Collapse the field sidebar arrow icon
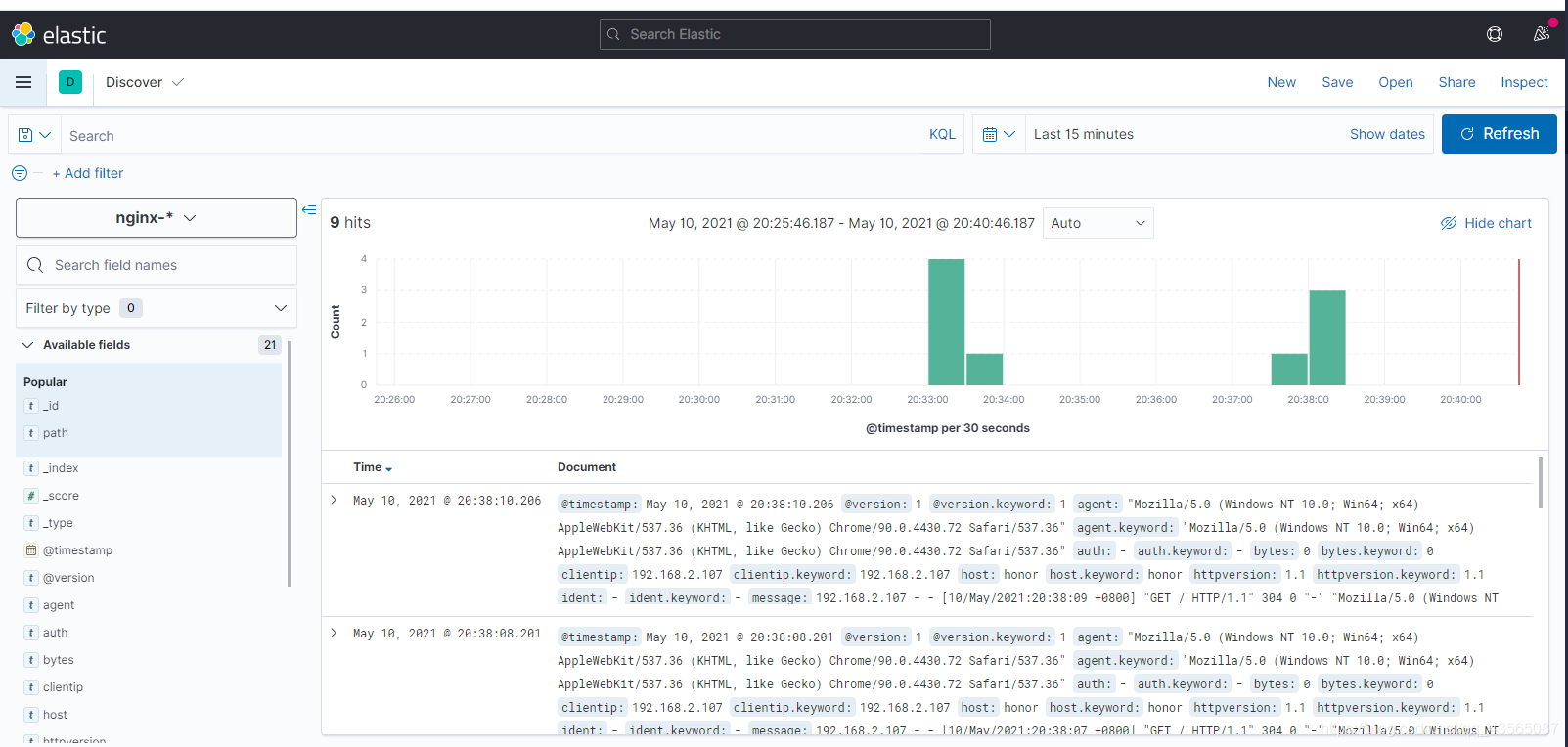1568x747 pixels. 309,210
